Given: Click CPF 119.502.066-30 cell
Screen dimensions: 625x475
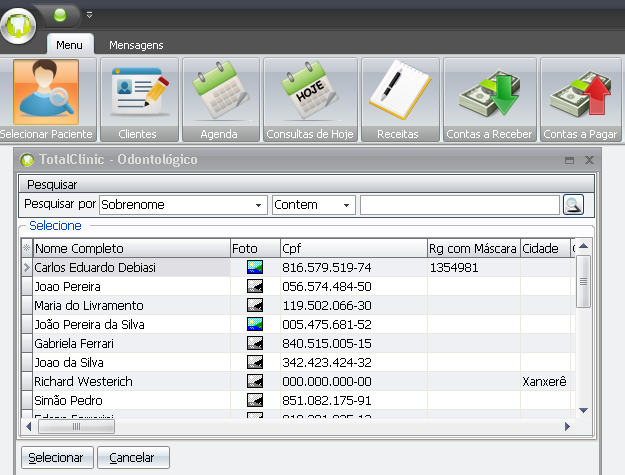Looking at the screenshot, I should (x=354, y=306).
